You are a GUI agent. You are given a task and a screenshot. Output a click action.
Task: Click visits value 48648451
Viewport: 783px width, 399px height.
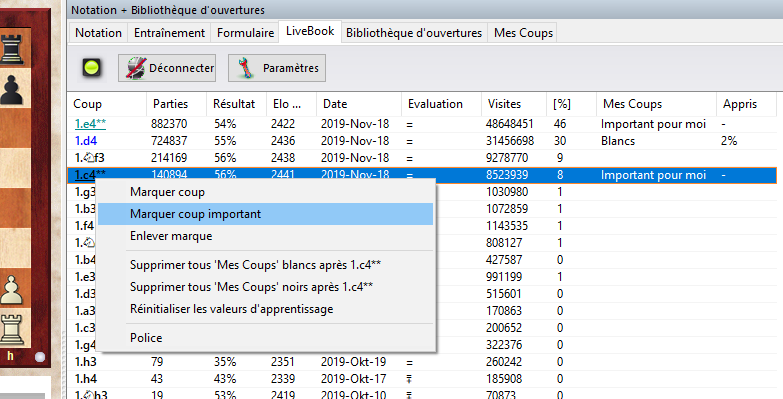click(x=510, y=124)
